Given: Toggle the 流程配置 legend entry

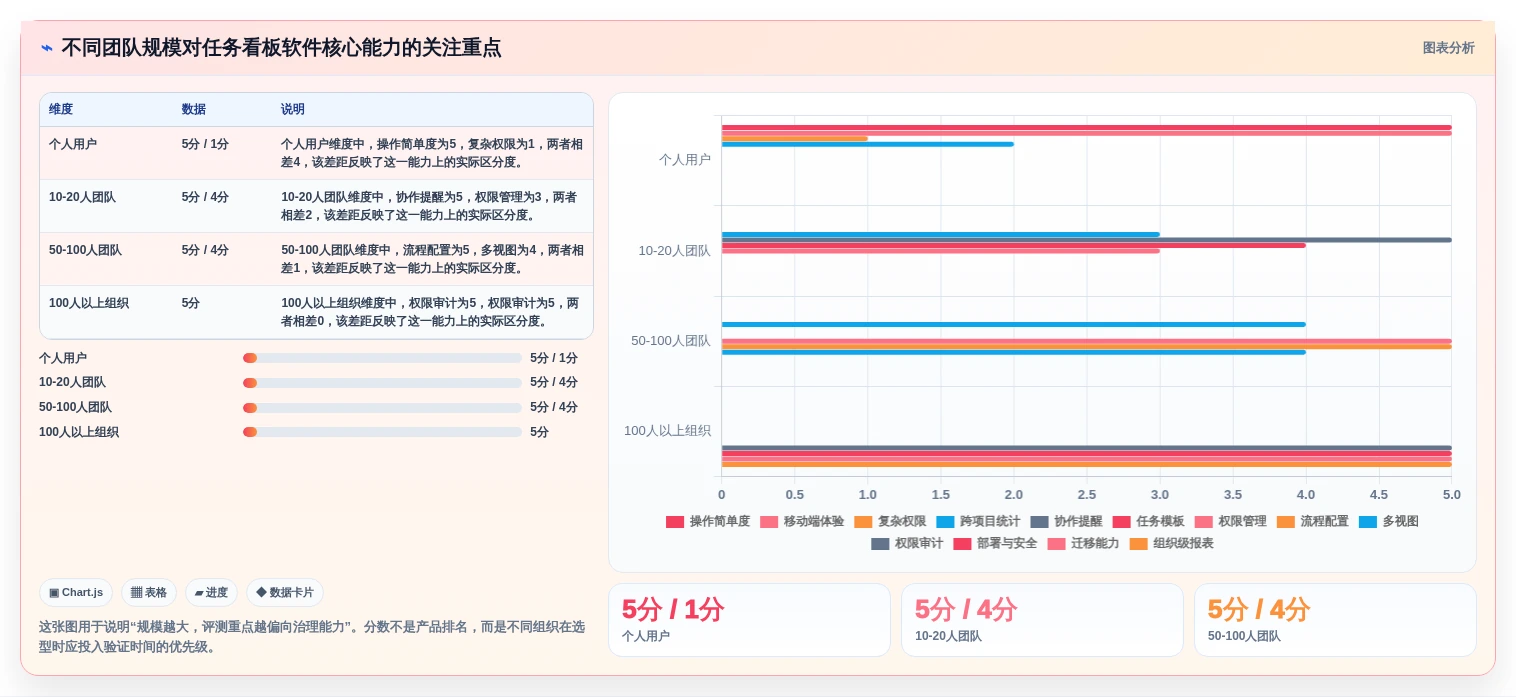Looking at the screenshot, I should 1312,521.
